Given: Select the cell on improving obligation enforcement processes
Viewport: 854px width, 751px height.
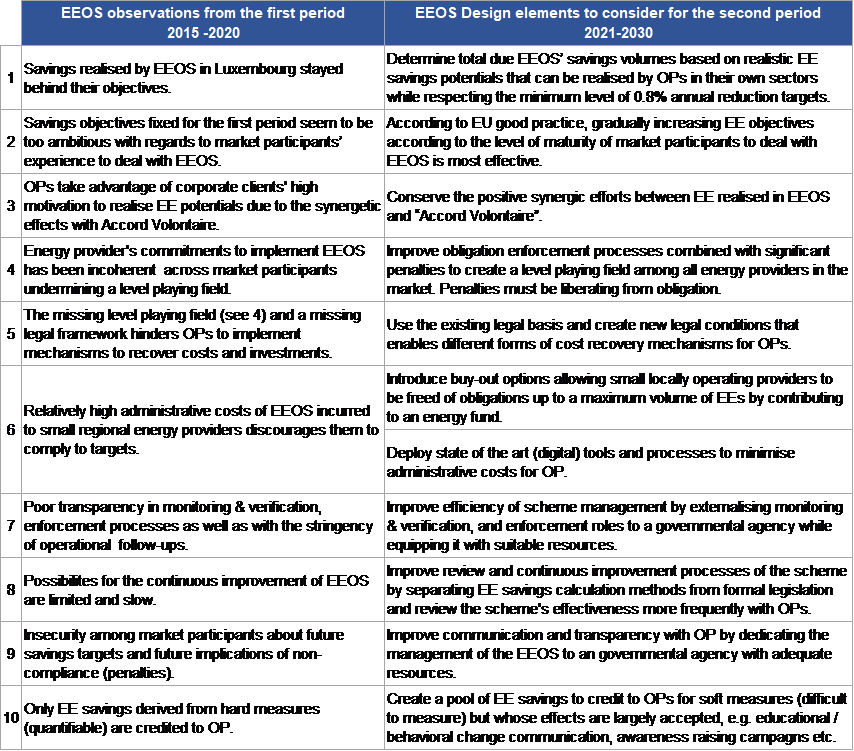Looking at the screenshot, I should [x=619, y=268].
